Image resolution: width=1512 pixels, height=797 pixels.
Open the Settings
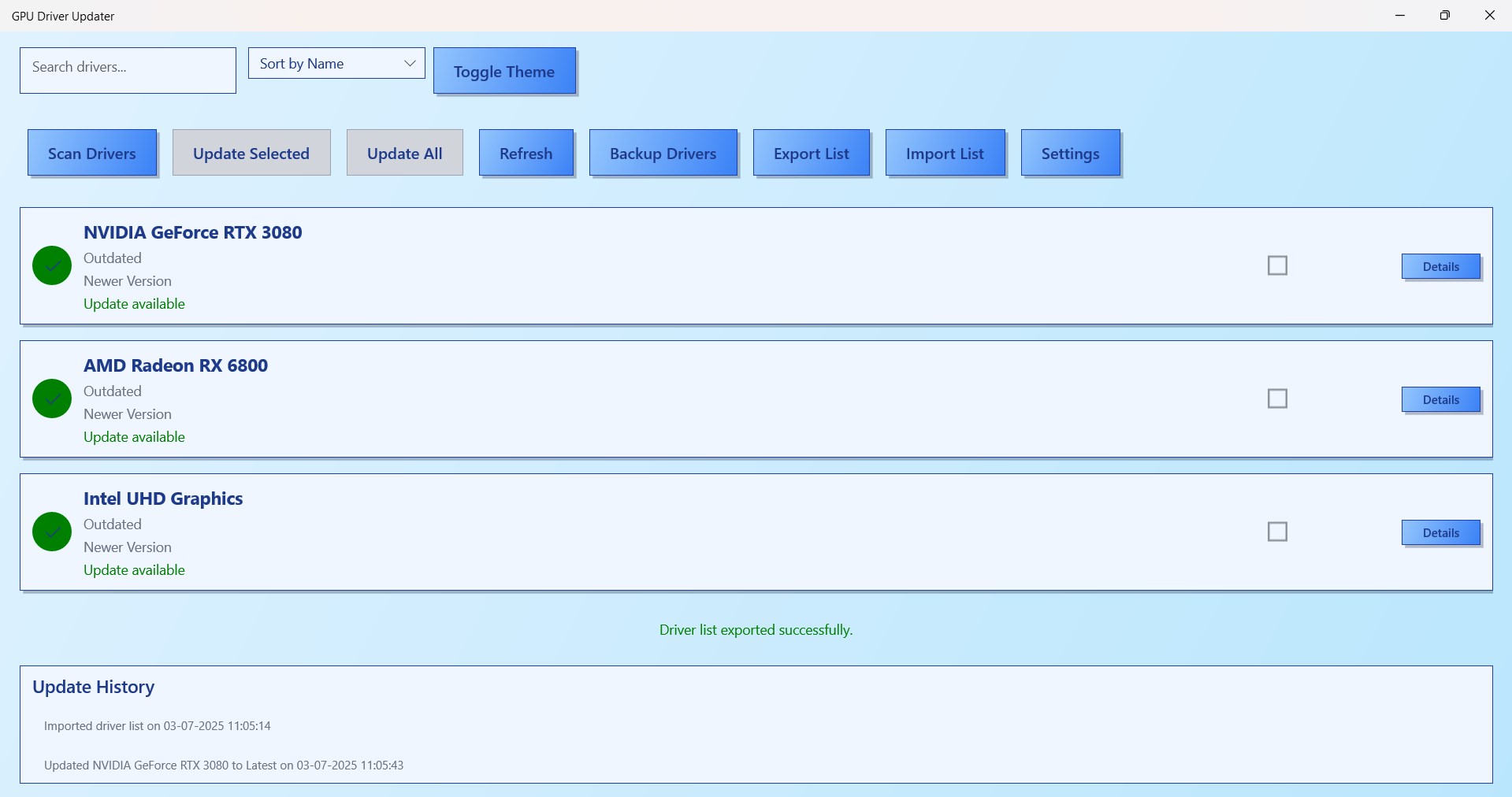click(x=1070, y=153)
